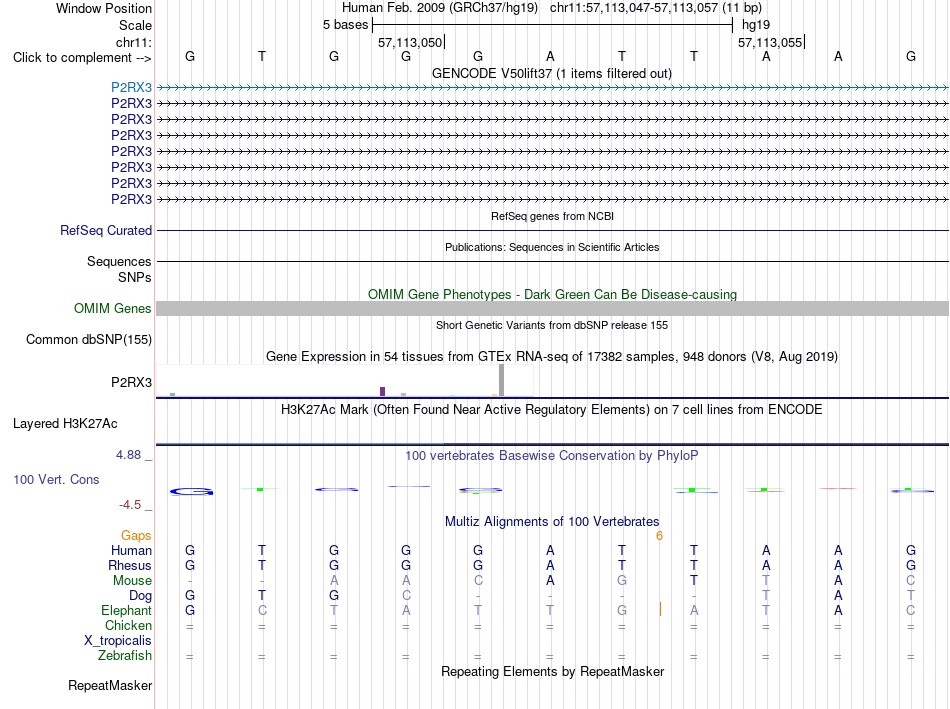This screenshot has width=950, height=709.
Task: Open the 'RefSeq genes from NCBI' track title
Action: tap(552, 216)
